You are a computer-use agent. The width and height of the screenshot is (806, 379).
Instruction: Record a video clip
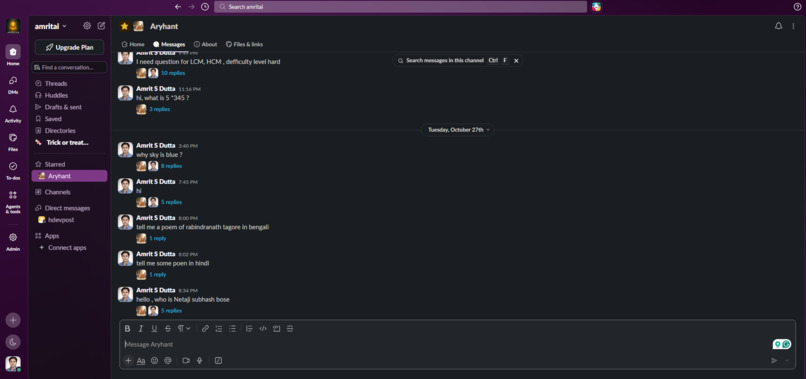(x=186, y=360)
